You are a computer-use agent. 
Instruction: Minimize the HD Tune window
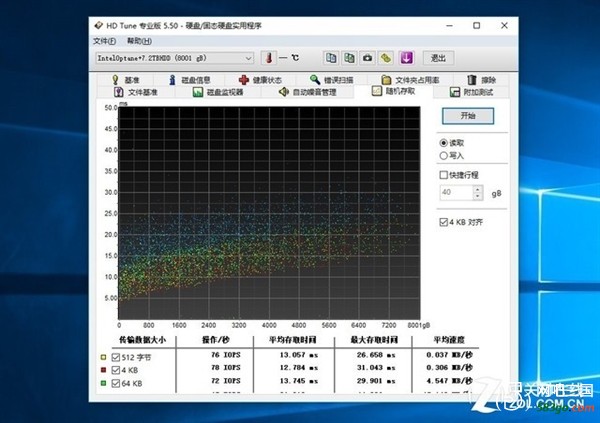450,26
